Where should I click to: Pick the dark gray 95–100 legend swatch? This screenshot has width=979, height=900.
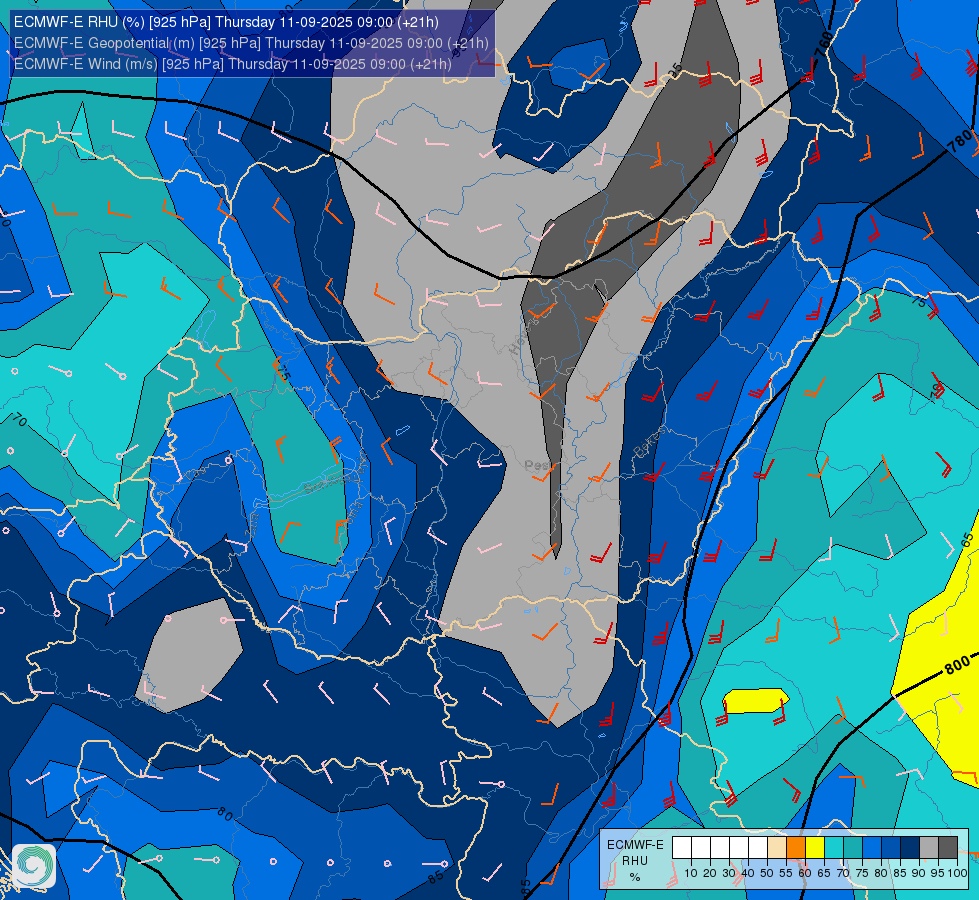(948, 848)
